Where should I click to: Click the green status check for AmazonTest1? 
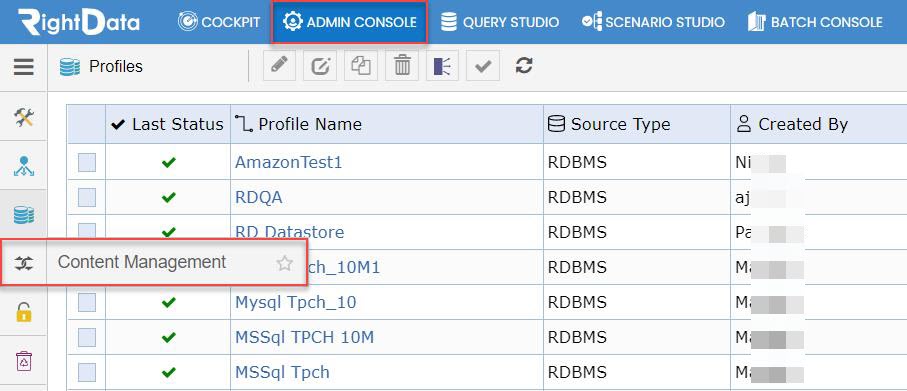[x=168, y=163]
